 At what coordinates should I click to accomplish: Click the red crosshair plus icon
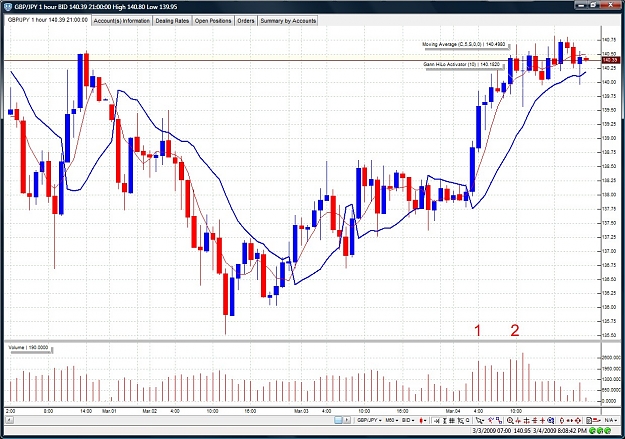[x=542, y=420]
